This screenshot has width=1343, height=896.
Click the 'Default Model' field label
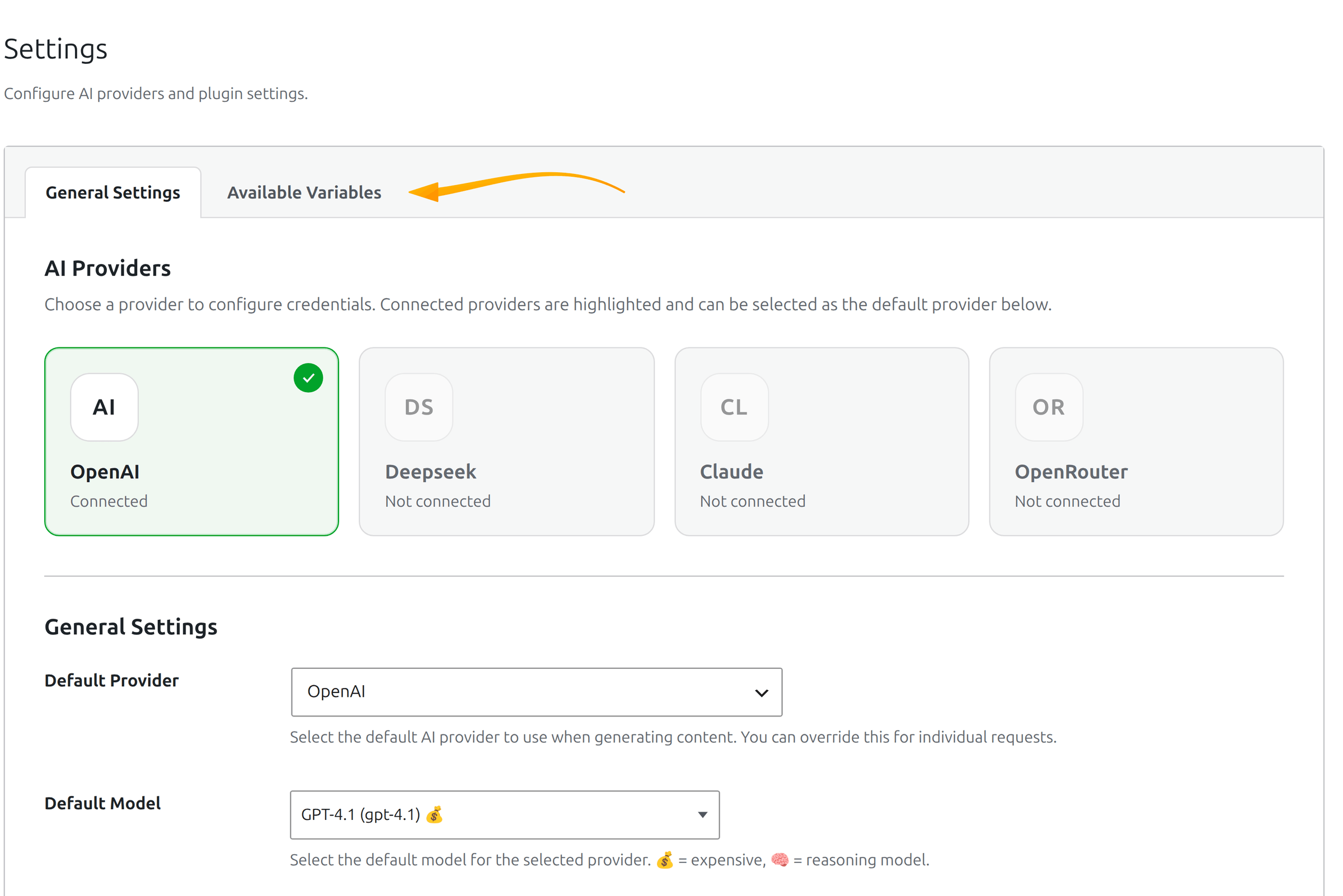tap(102, 803)
